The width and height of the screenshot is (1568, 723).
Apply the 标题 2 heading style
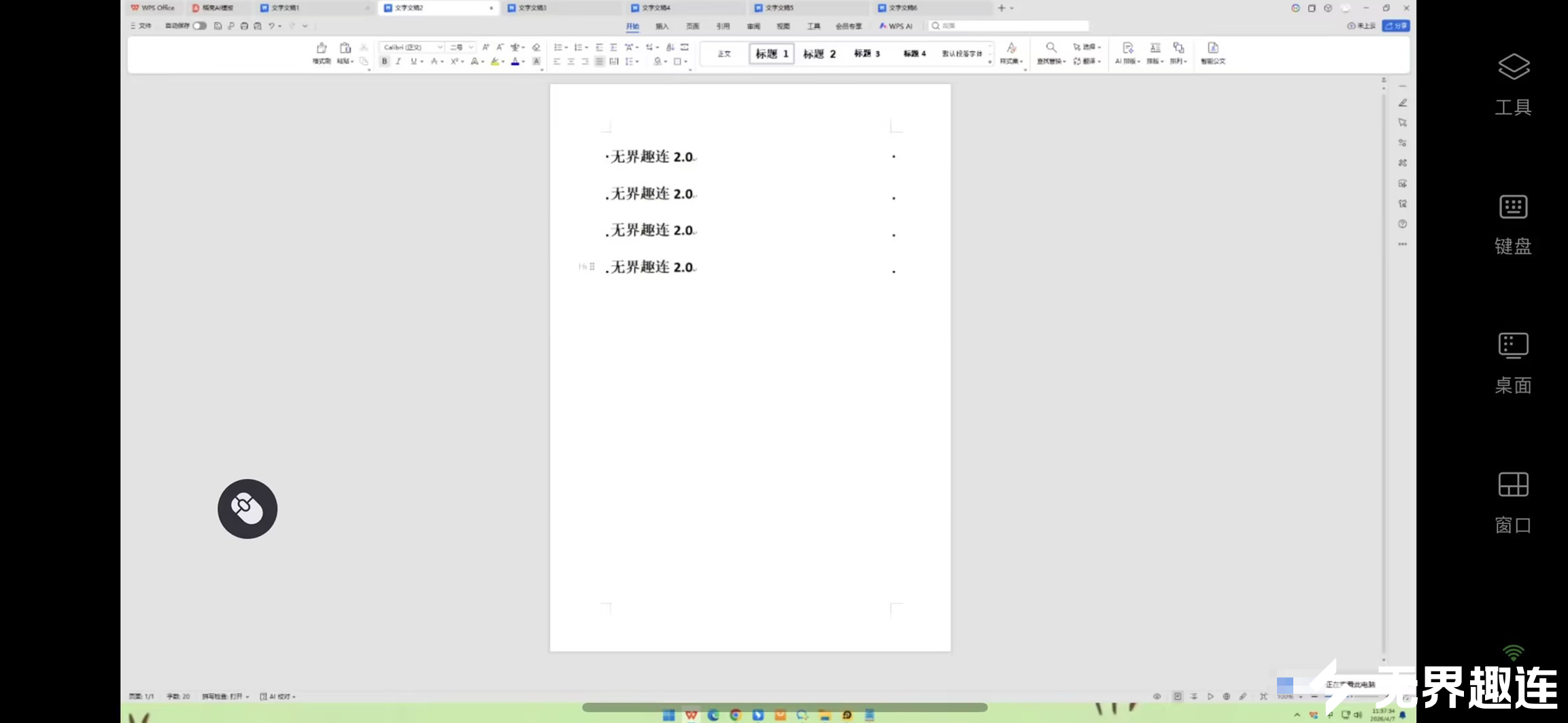pyautogui.click(x=819, y=54)
